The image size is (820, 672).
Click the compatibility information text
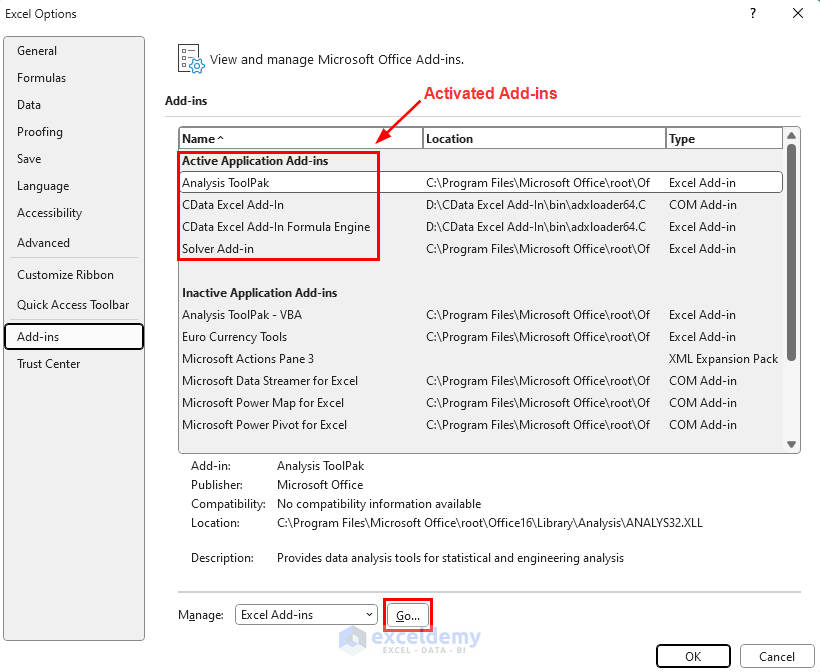click(379, 504)
